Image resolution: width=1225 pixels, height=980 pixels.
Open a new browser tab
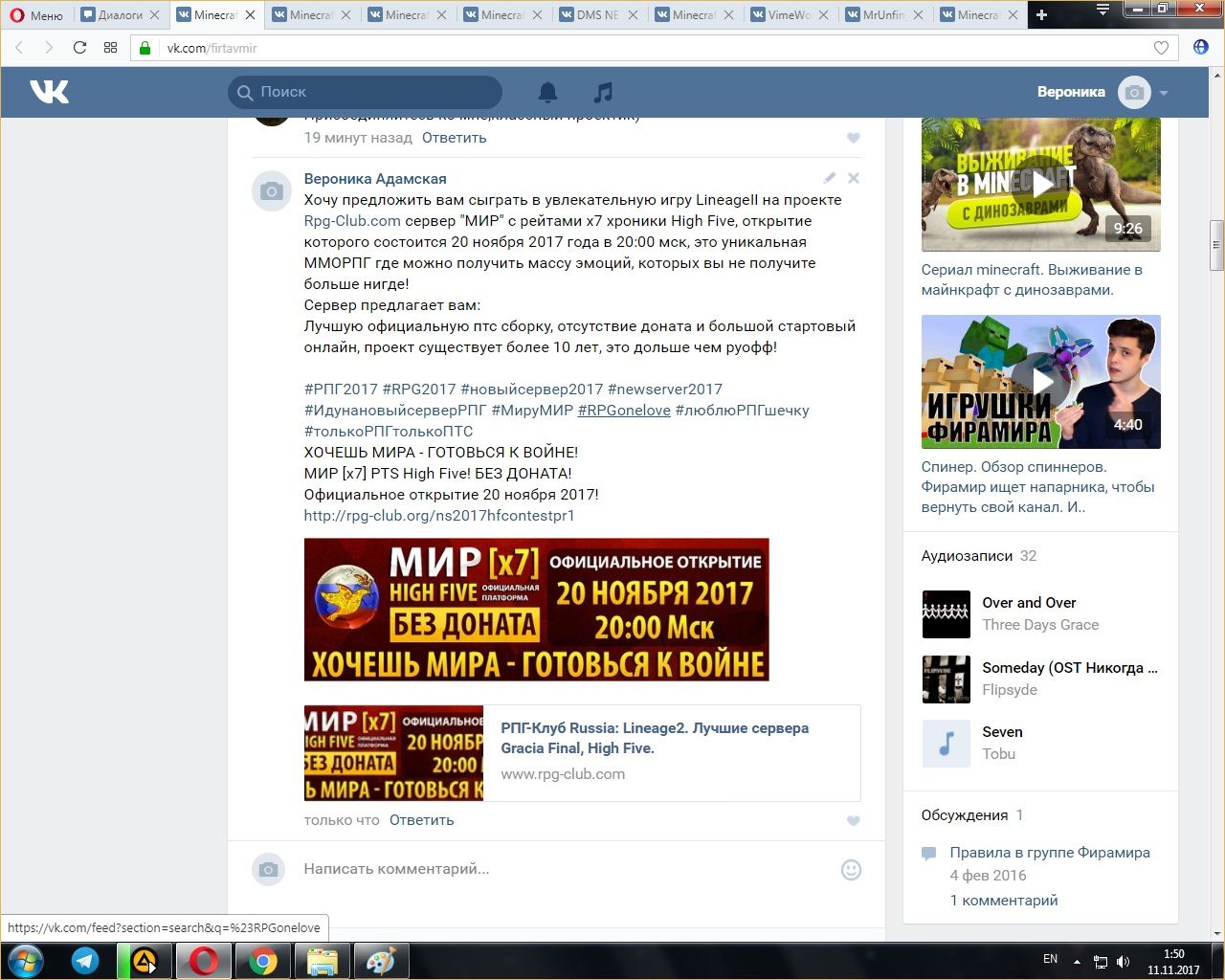[x=1042, y=15]
